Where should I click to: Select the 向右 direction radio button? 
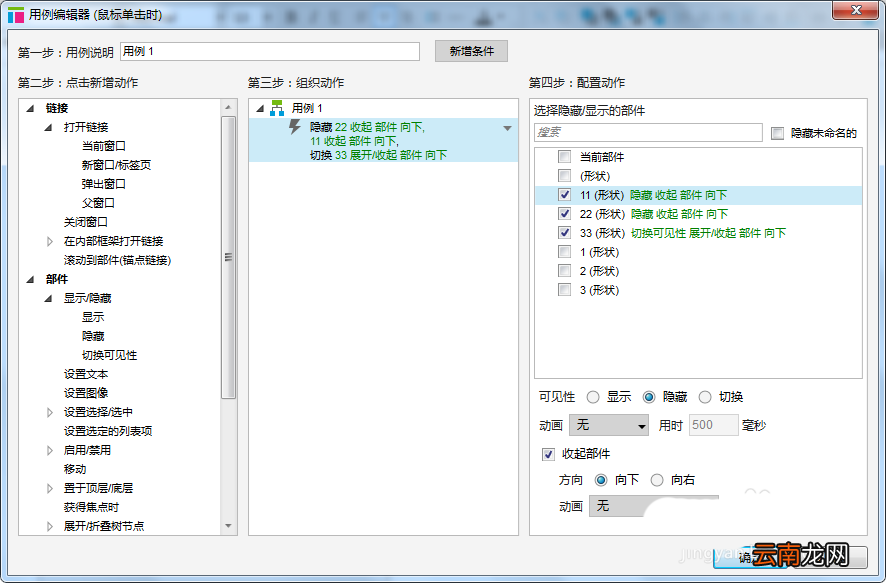coord(657,480)
